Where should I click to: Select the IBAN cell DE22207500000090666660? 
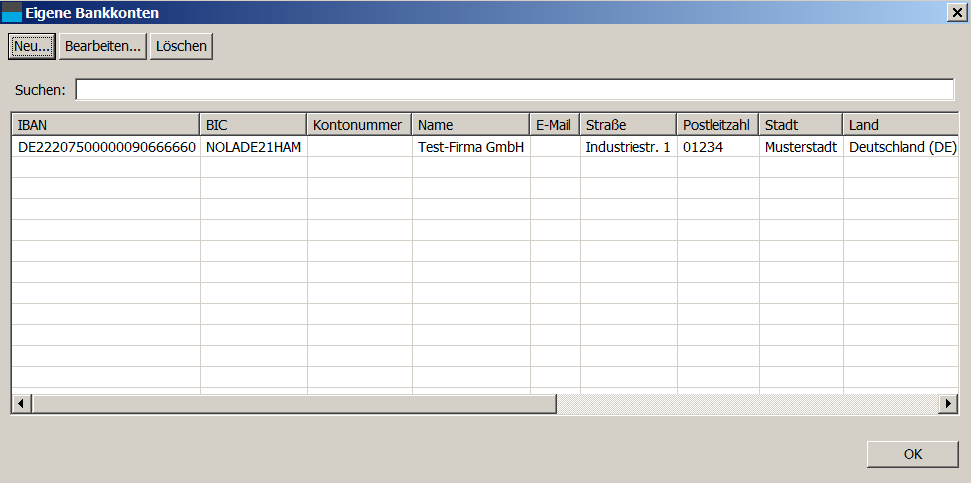pos(106,147)
